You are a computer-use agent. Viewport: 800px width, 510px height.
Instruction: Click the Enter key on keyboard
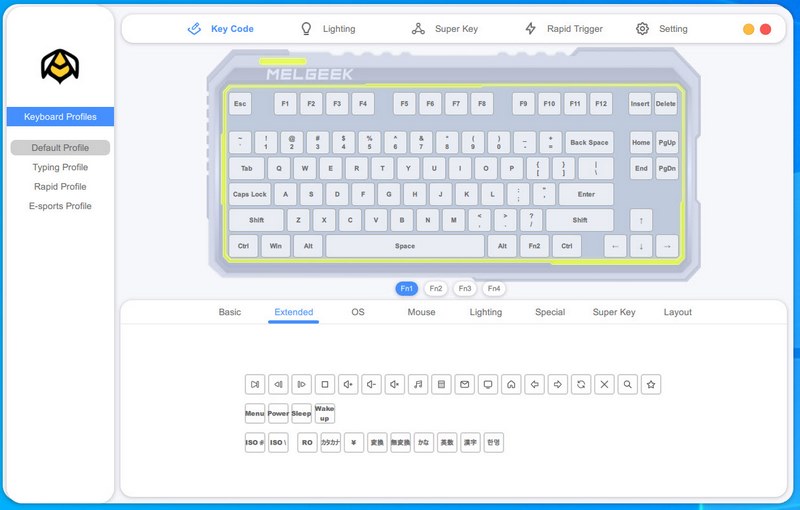(x=586, y=194)
